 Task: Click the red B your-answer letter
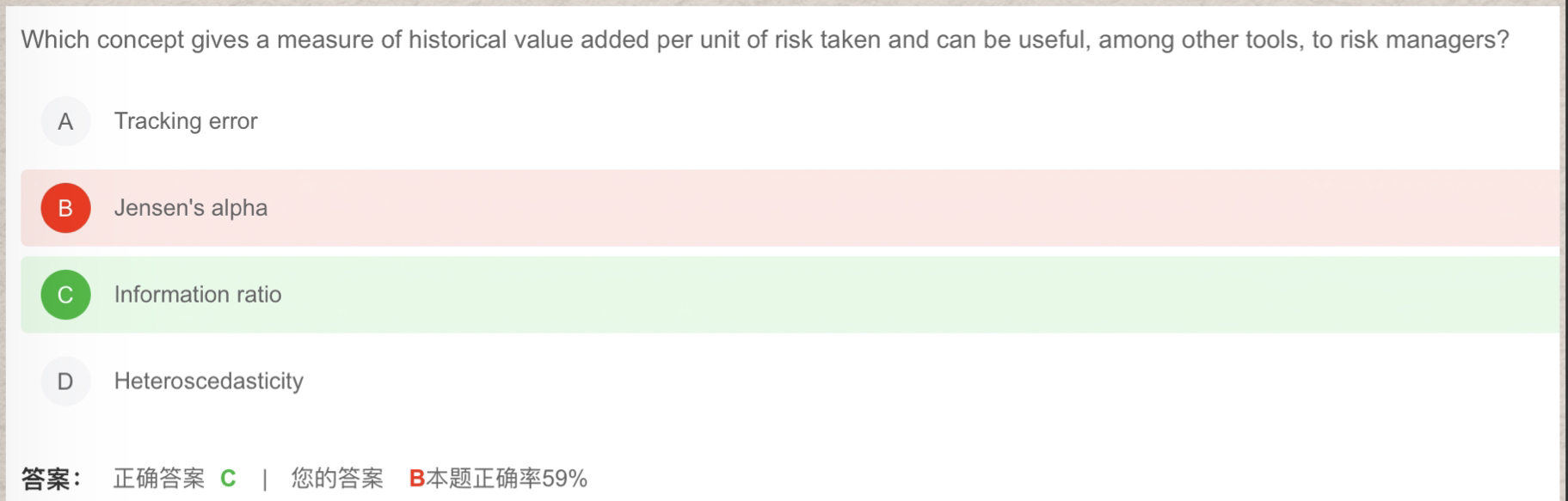pos(417,479)
